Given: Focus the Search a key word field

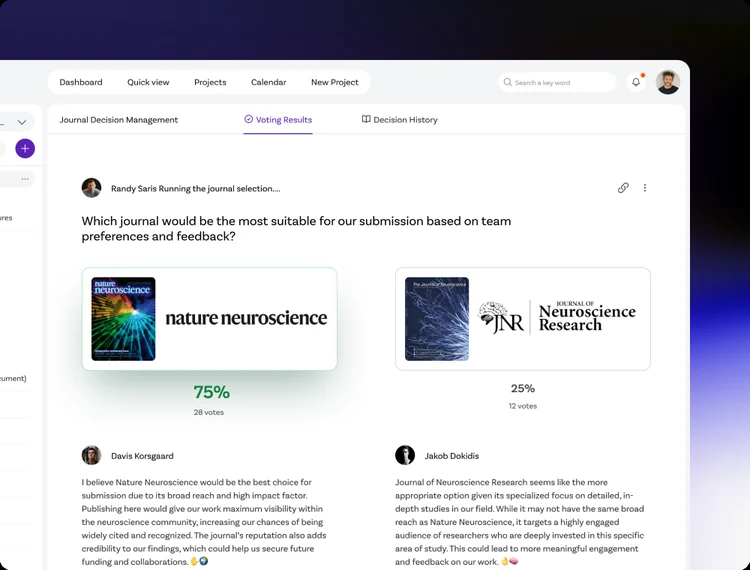Looking at the screenshot, I should click(557, 82).
